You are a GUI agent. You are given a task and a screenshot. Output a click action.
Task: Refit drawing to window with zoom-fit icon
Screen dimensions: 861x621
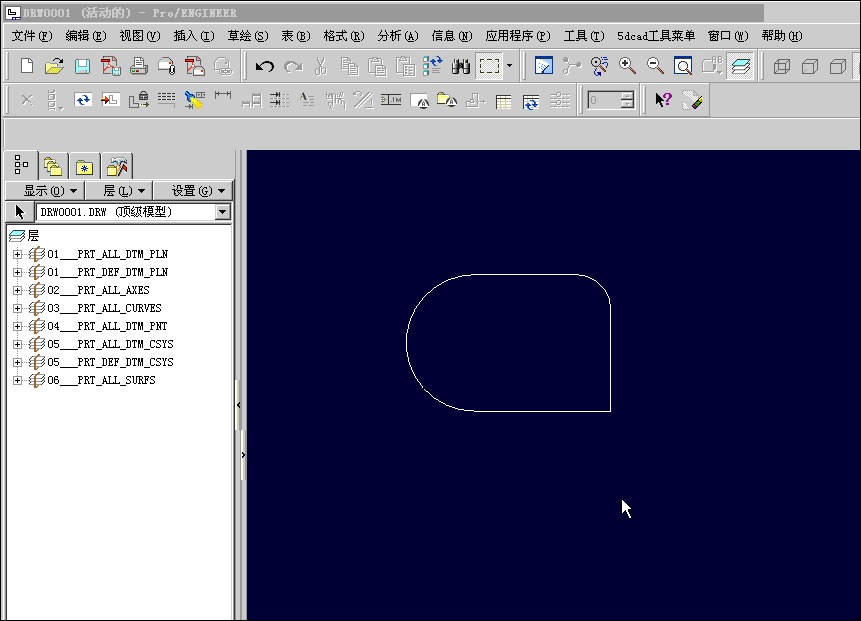point(683,66)
